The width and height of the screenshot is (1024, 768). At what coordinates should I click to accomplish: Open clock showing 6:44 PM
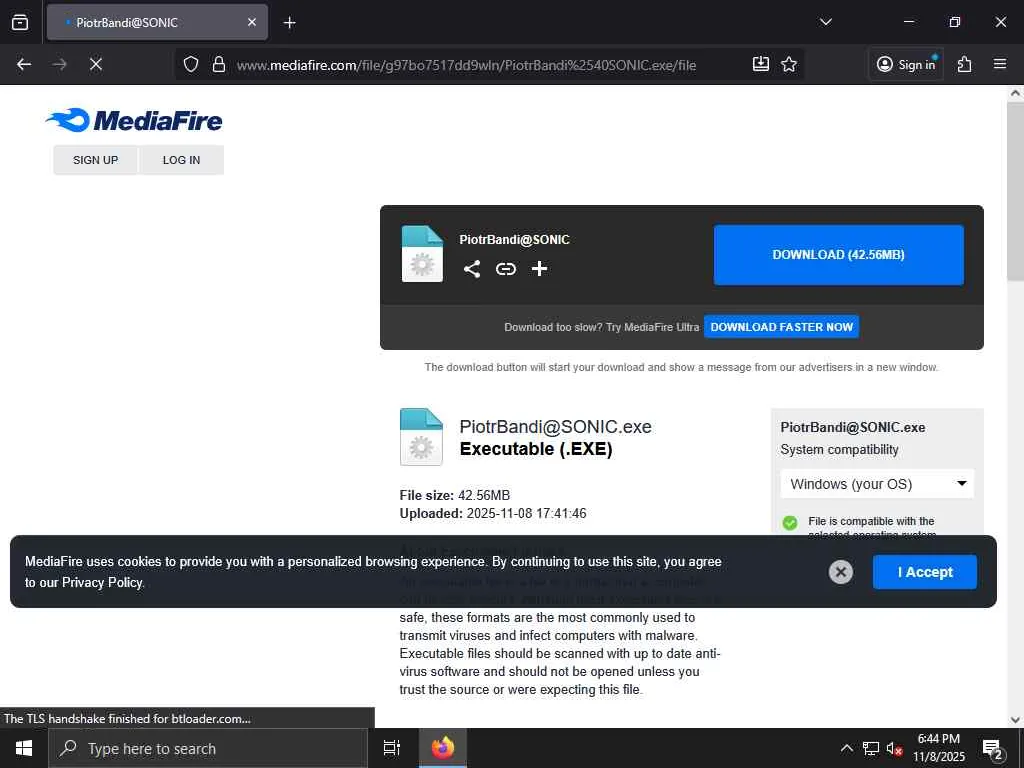pos(938,748)
